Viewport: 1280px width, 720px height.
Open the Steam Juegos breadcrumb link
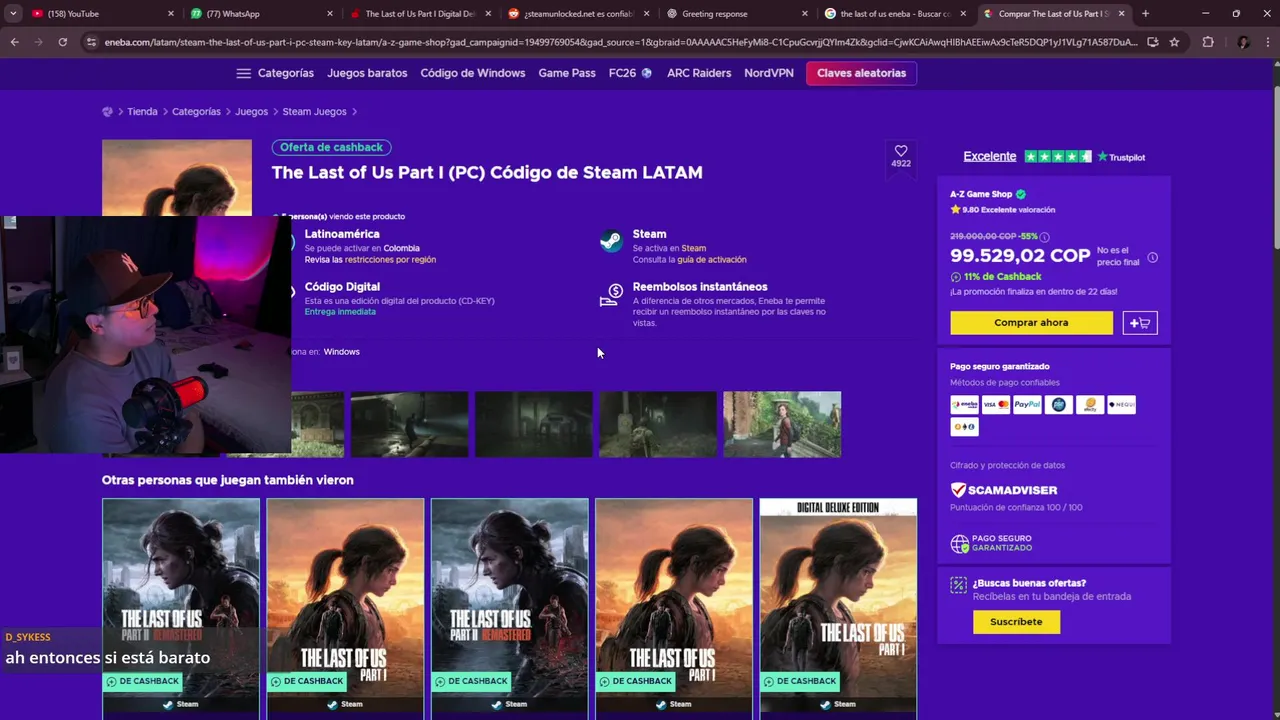(314, 112)
